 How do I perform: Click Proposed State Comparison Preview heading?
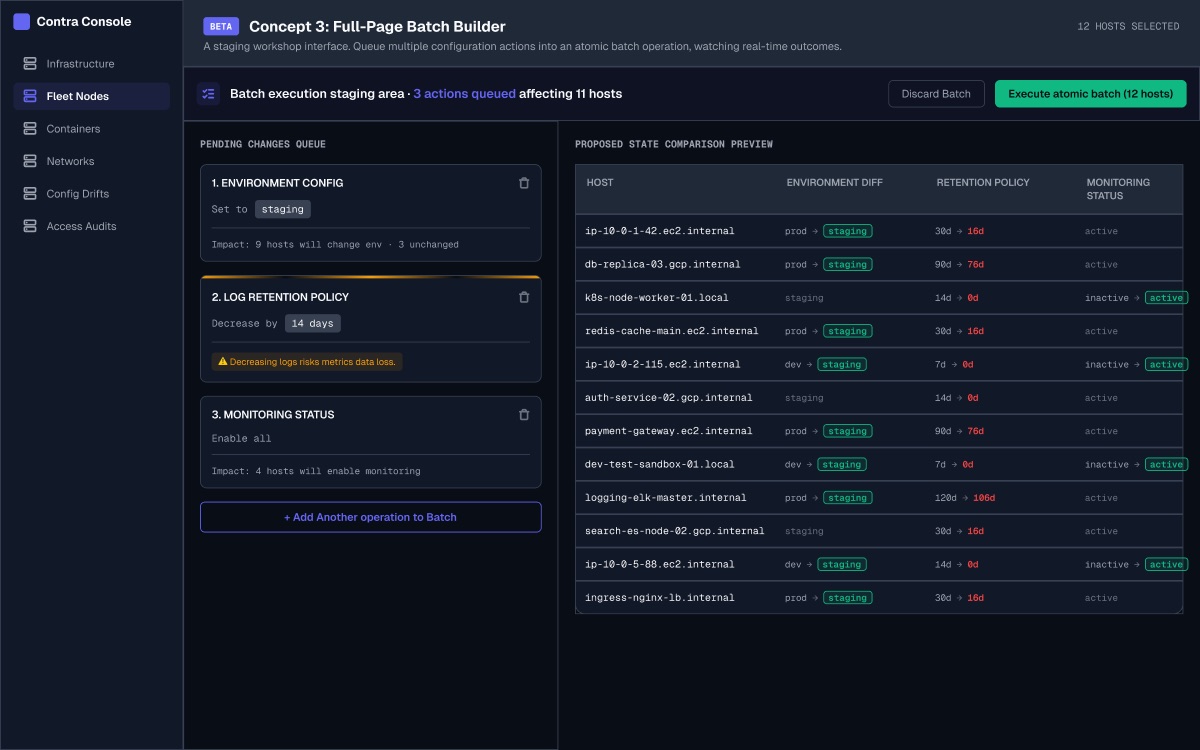point(674,144)
